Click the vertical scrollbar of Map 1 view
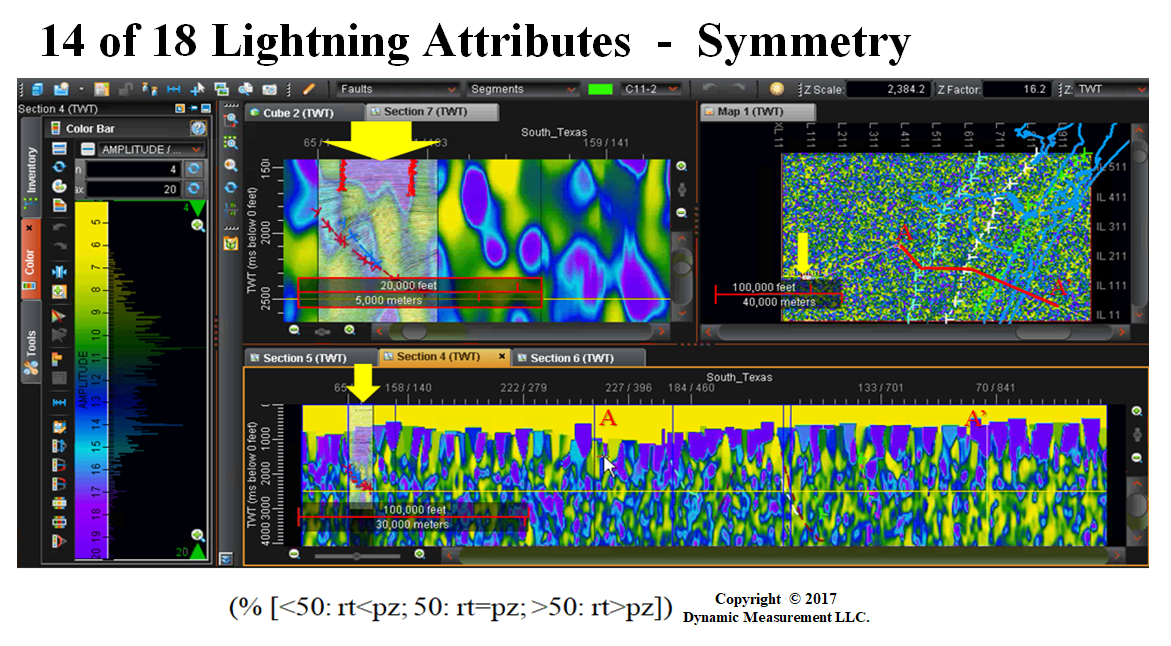 pos(1138,223)
